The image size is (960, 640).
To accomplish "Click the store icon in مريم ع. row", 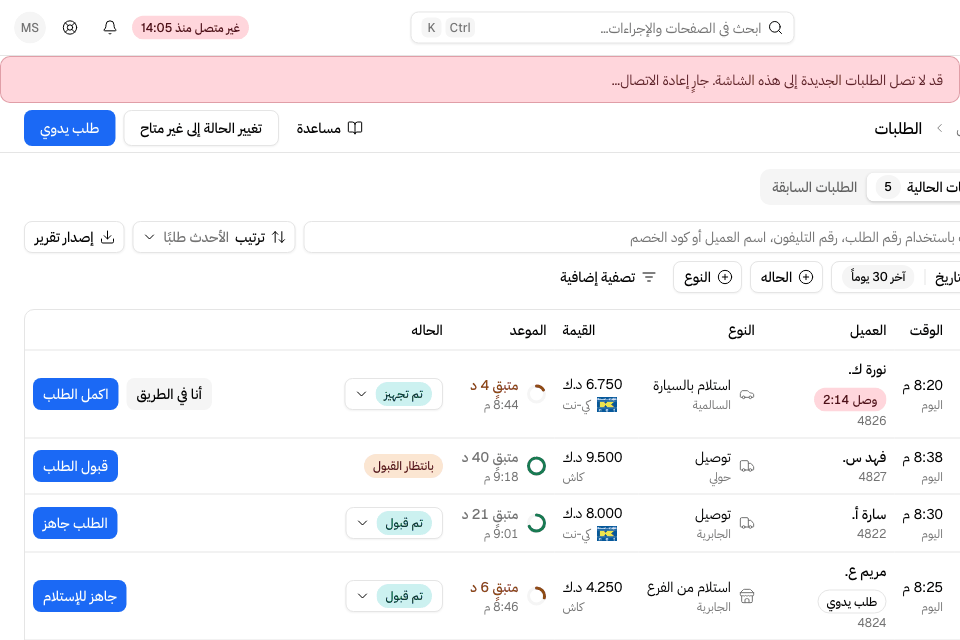I will (747, 596).
